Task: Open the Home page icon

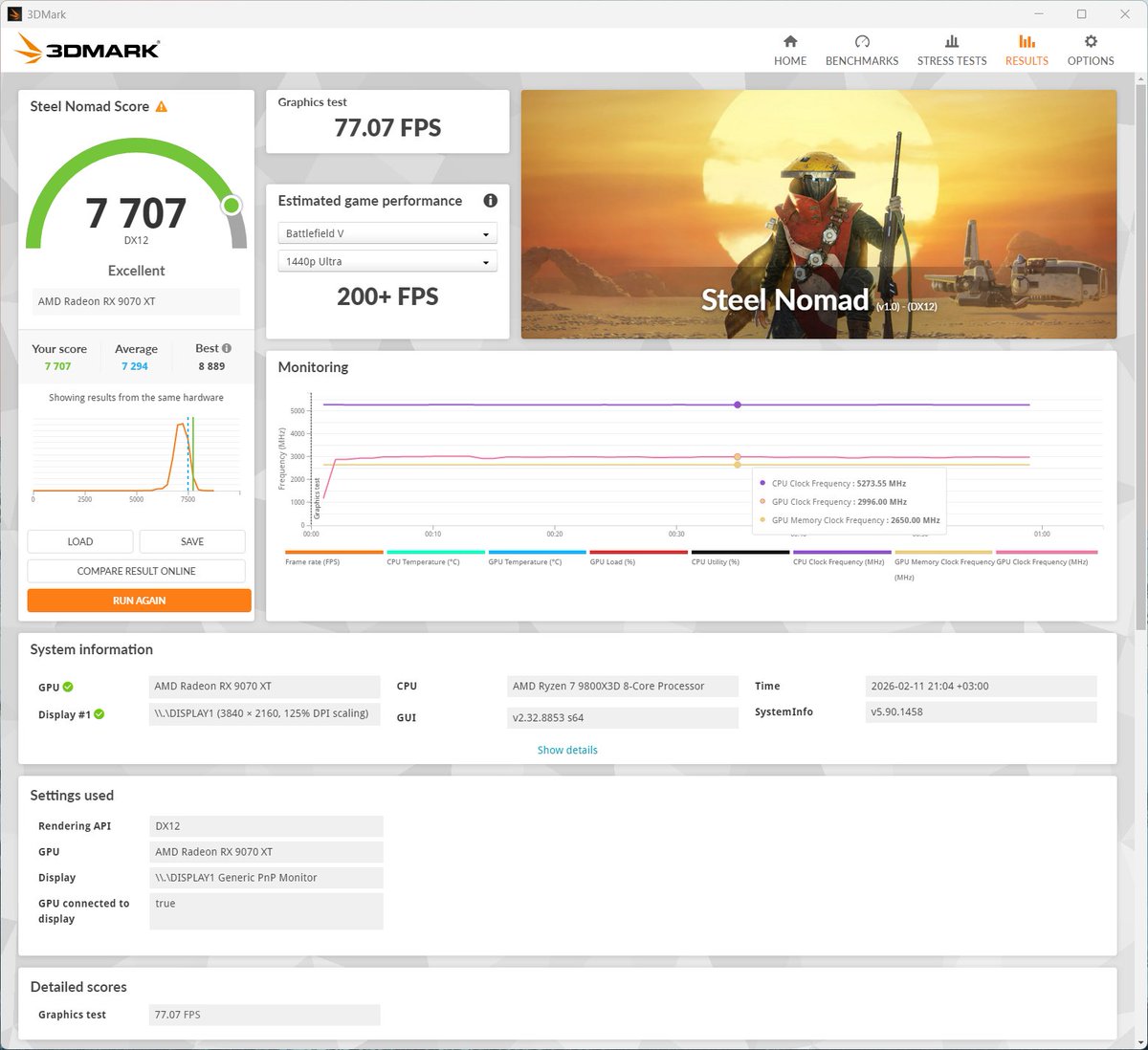Action: click(x=790, y=41)
